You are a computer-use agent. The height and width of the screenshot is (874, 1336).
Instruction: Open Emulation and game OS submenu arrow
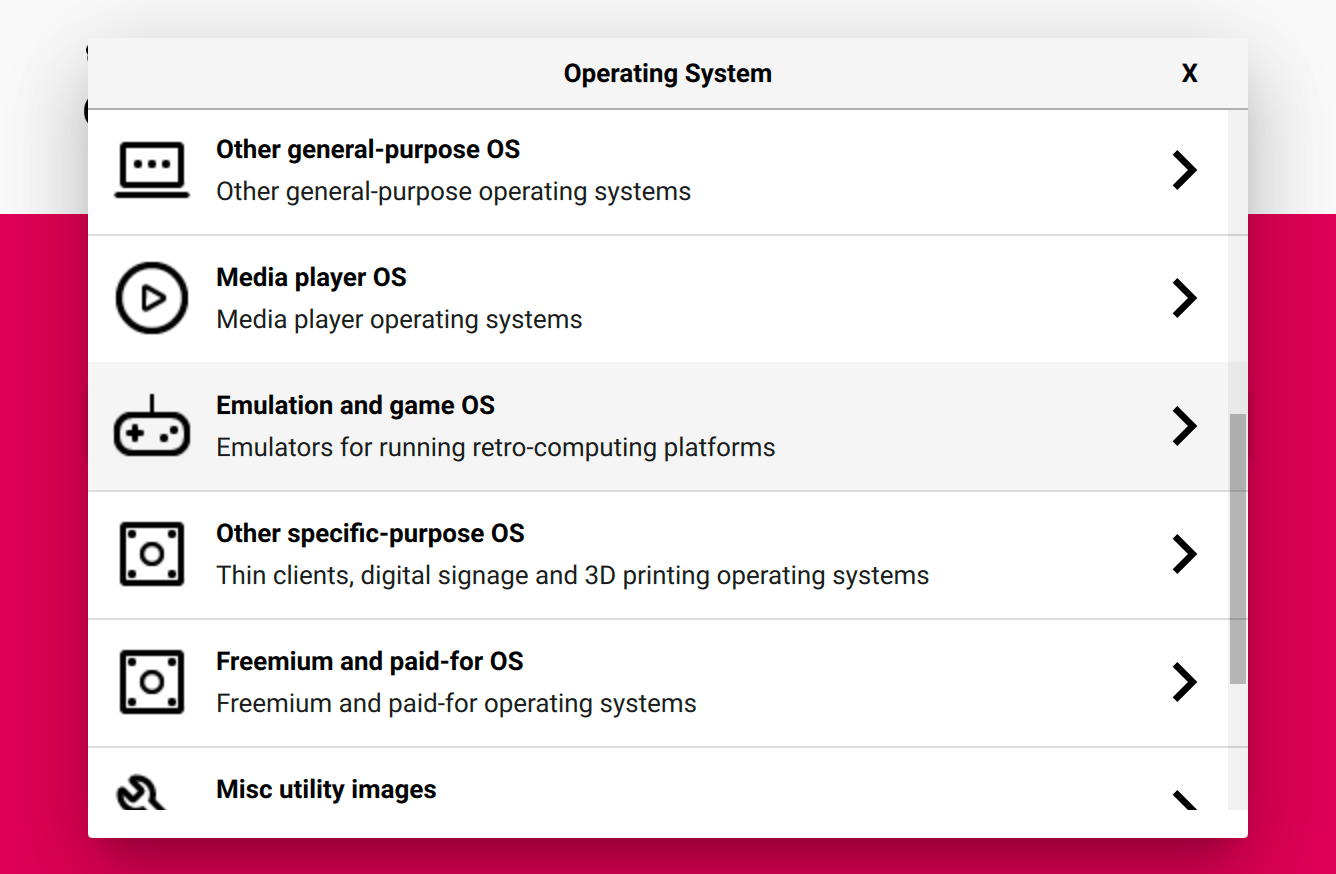tap(1184, 426)
